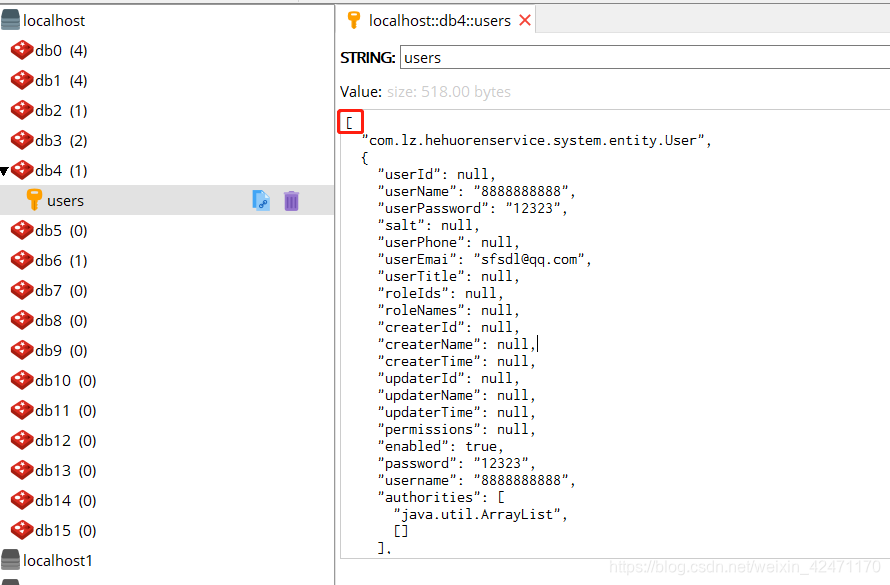The width and height of the screenshot is (890, 585).
Task: Click the db7 database icon
Action: pos(22,291)
